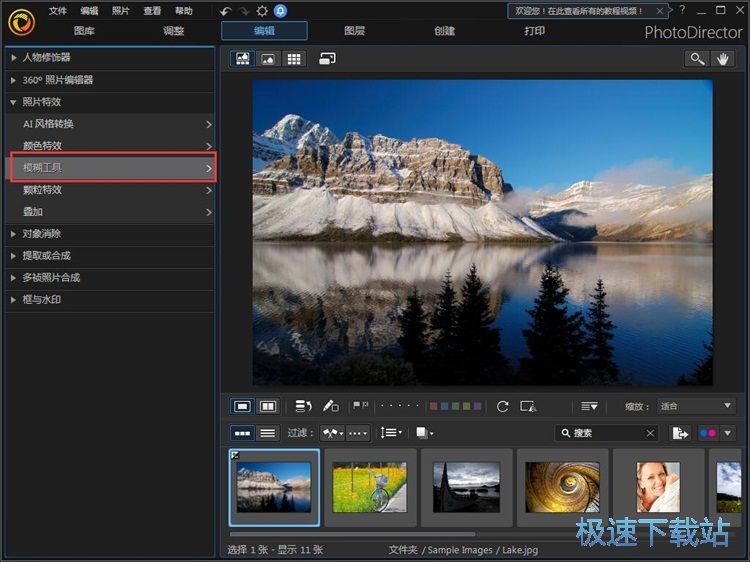The height and width of the screenshot is (562, 750).
Task: Open the stack photos dropdown
Action: tap(424, 433)
